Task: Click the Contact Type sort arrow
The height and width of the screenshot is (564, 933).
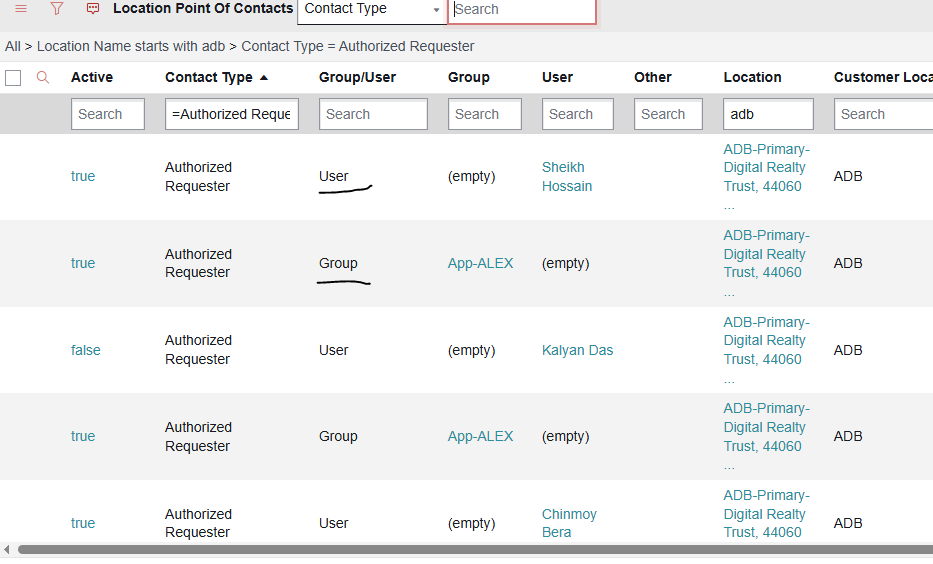Action: [x=264, y=77]
